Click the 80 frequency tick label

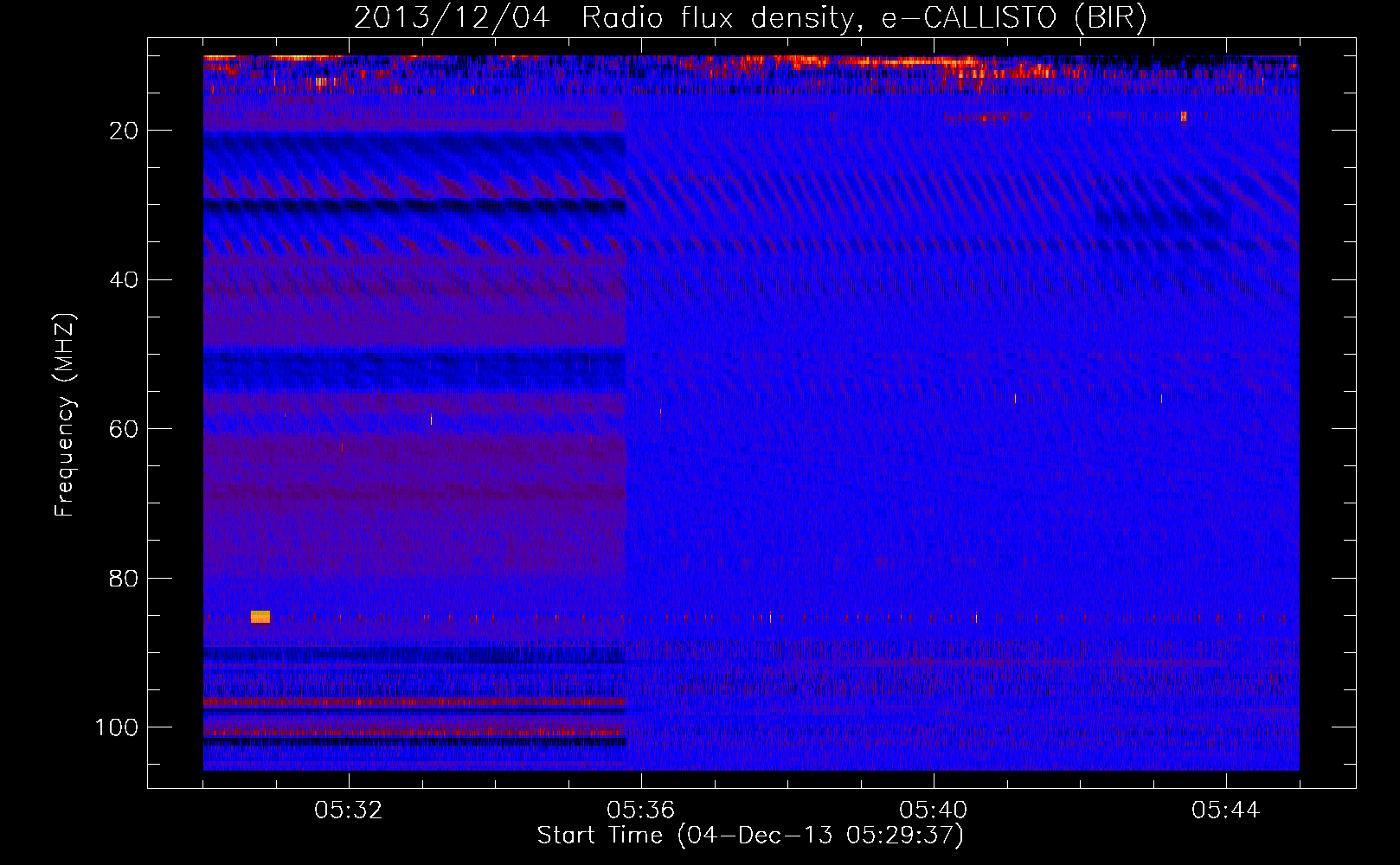[x=124, y=578]
